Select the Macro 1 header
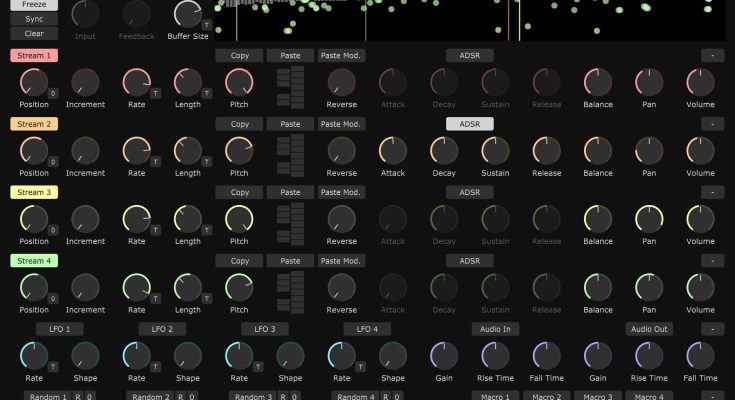 point(493,397)
